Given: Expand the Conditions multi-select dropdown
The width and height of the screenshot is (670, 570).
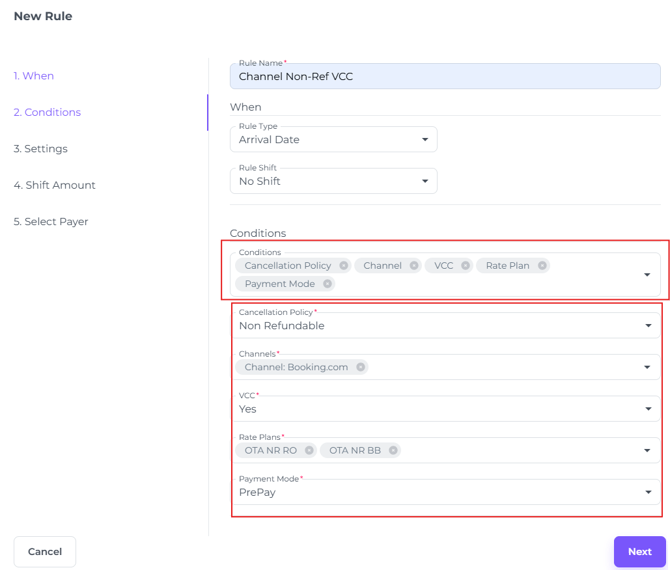Looking at the screenshot, I should tap(647, 275).
